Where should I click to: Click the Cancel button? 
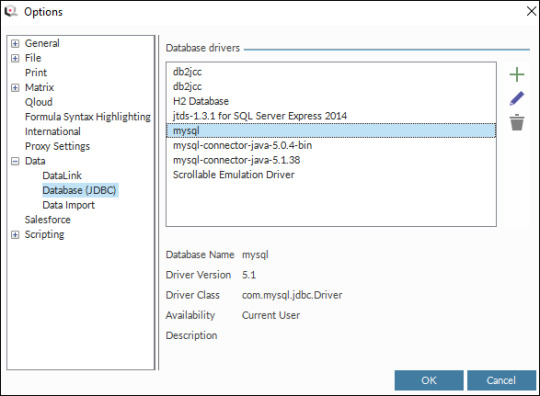coord(501,381)
